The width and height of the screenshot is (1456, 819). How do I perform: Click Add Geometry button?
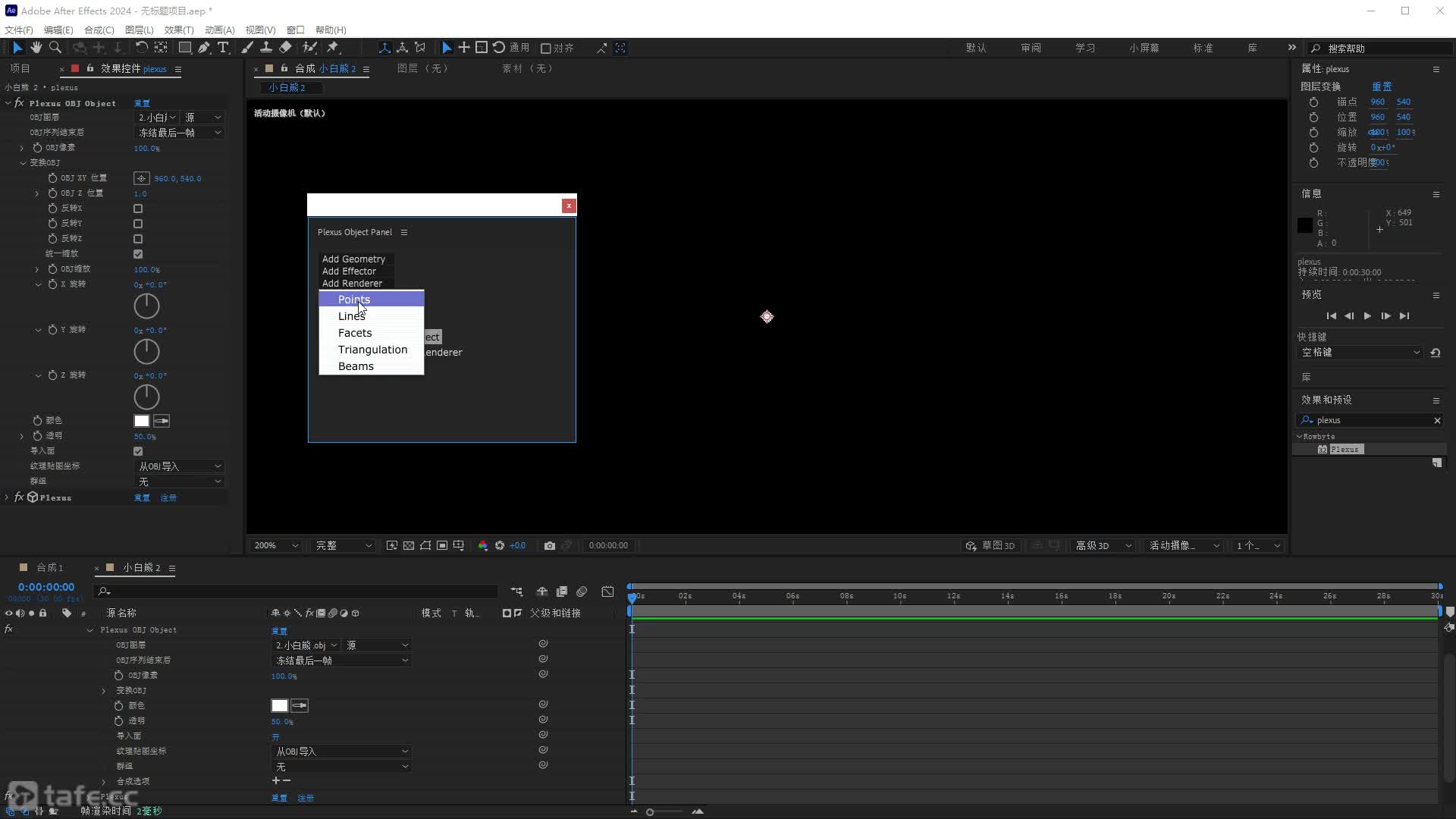pyautogui.click(x=353, y=259)
